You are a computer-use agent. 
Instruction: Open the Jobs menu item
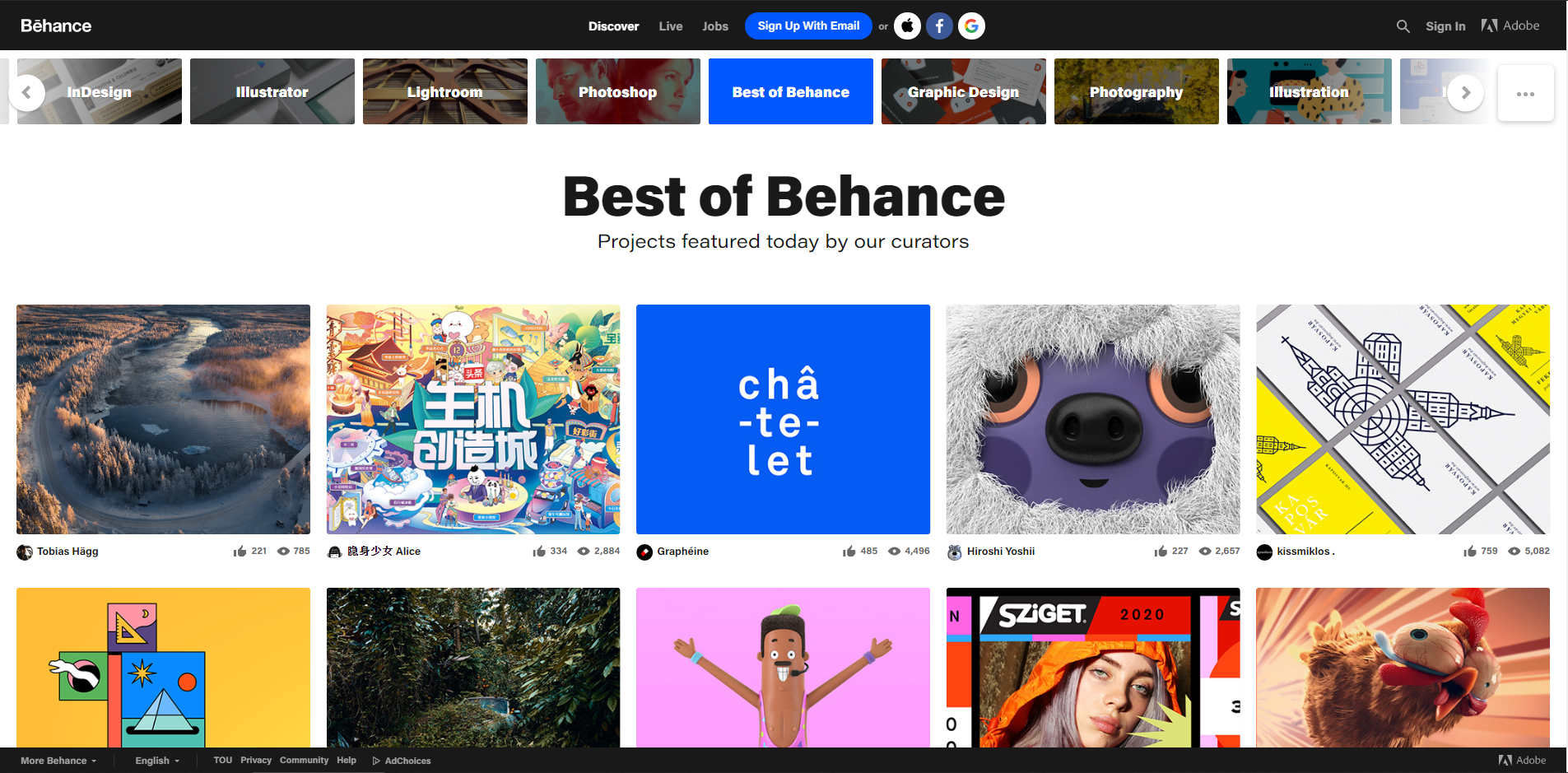pyautogui.click(x=714, y=26)
